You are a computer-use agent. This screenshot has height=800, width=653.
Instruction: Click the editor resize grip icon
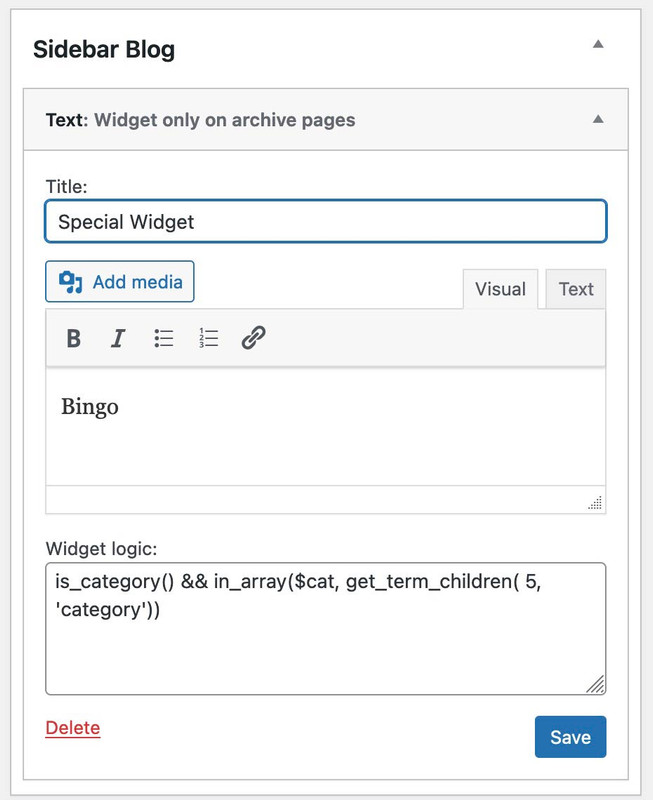coord(595,503)
